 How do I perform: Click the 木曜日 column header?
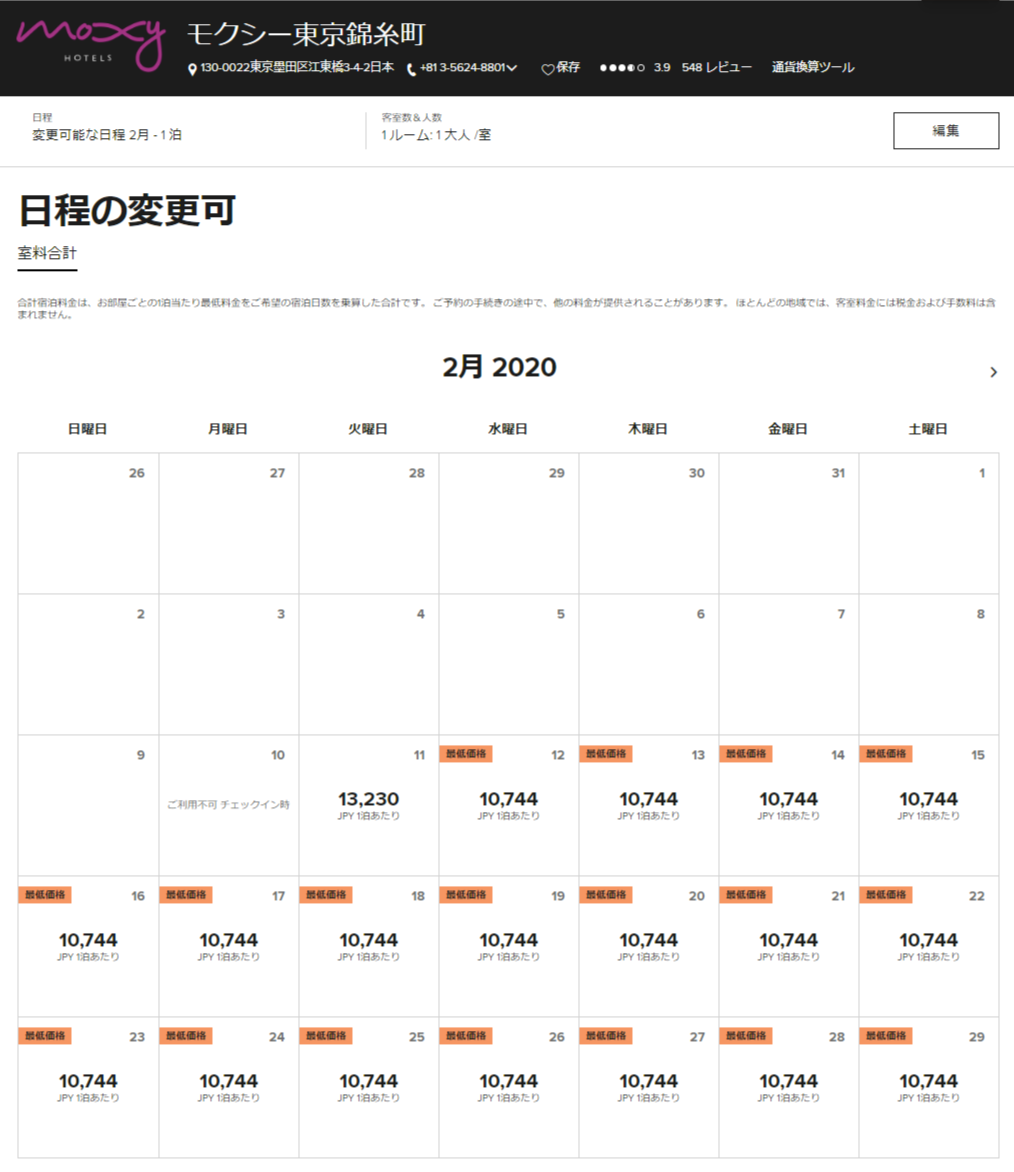[x=648, y=429]
